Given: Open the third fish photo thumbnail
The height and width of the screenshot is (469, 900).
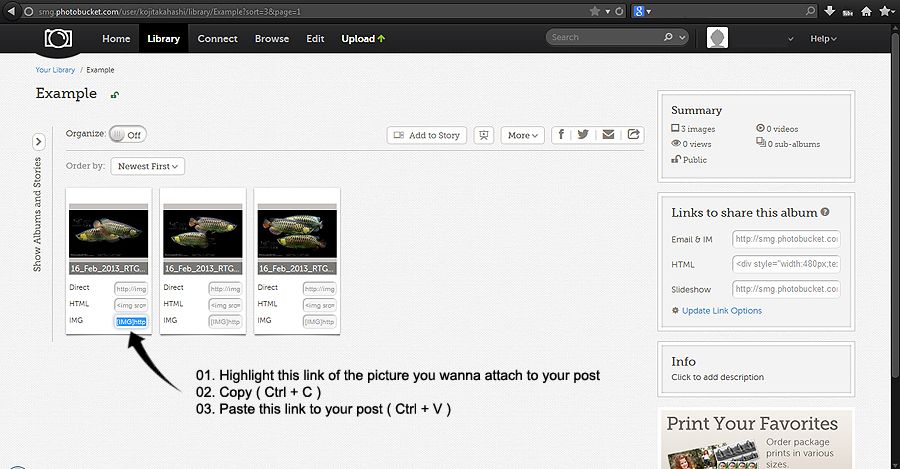Looking at the screenshot, I should click(297, 234).
